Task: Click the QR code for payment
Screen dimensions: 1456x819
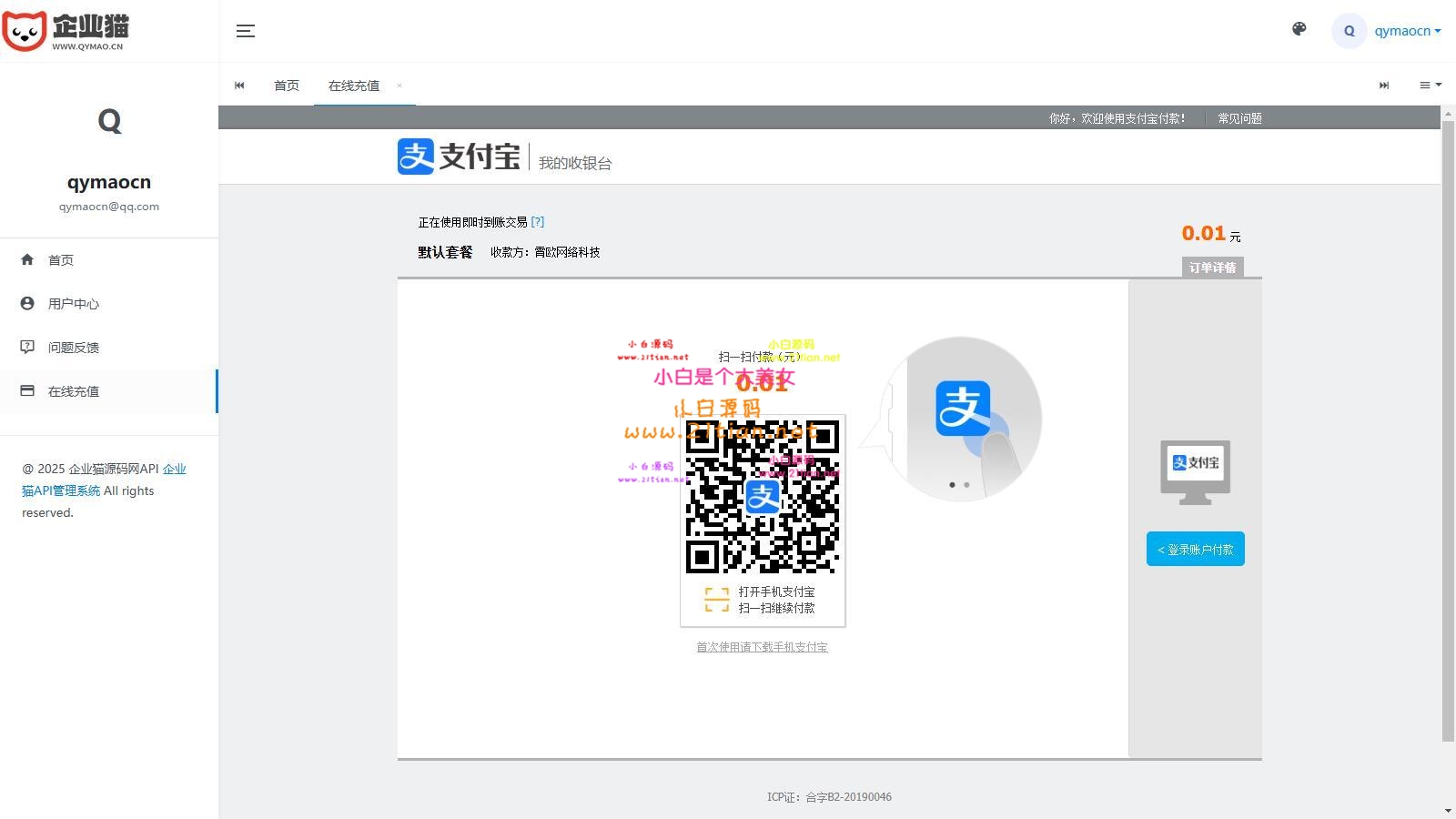Action: [x=762, y=497]
